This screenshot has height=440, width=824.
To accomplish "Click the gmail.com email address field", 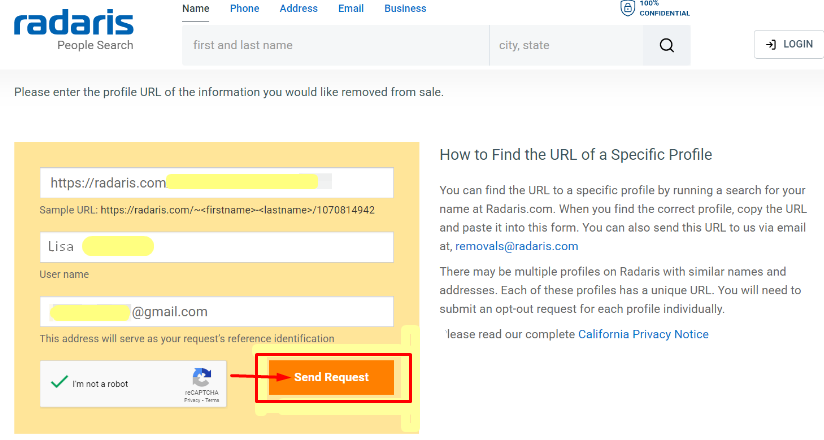I will pyautogui.click(x=217, y=311).
